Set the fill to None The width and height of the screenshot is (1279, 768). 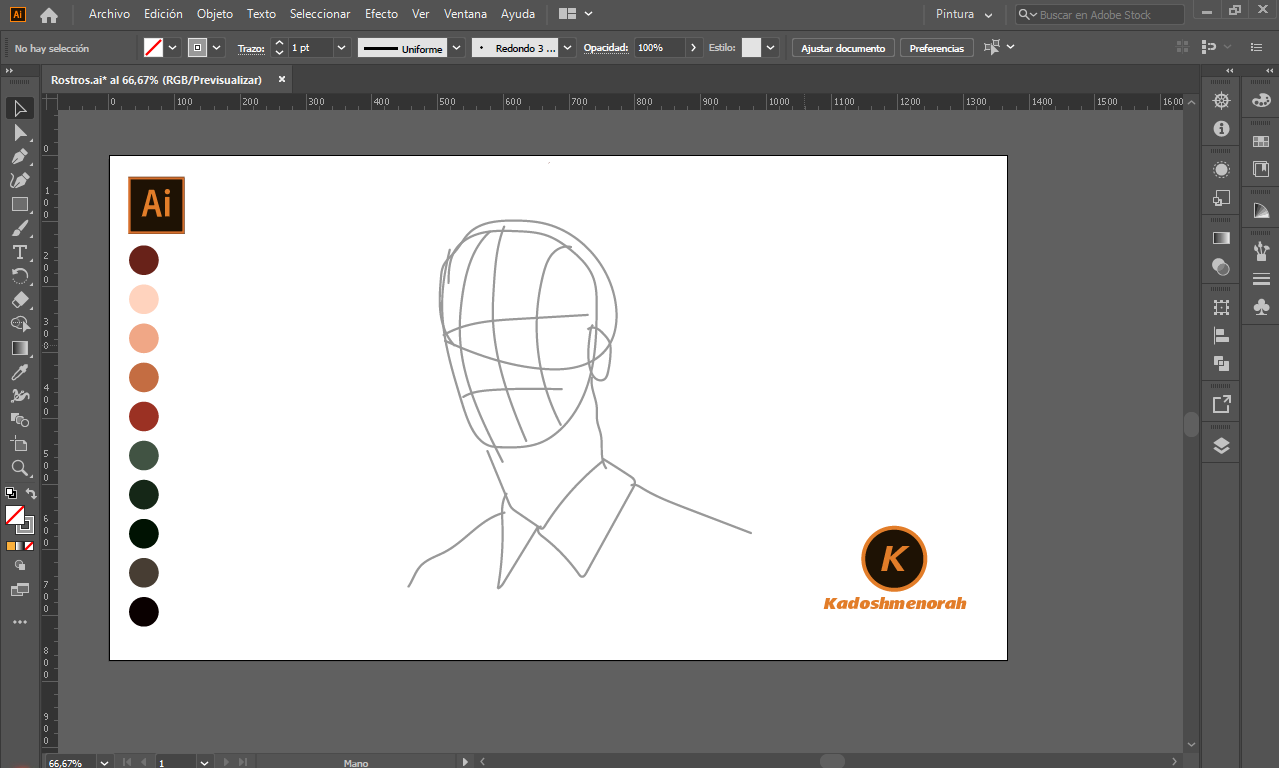[x=29, y=546]
